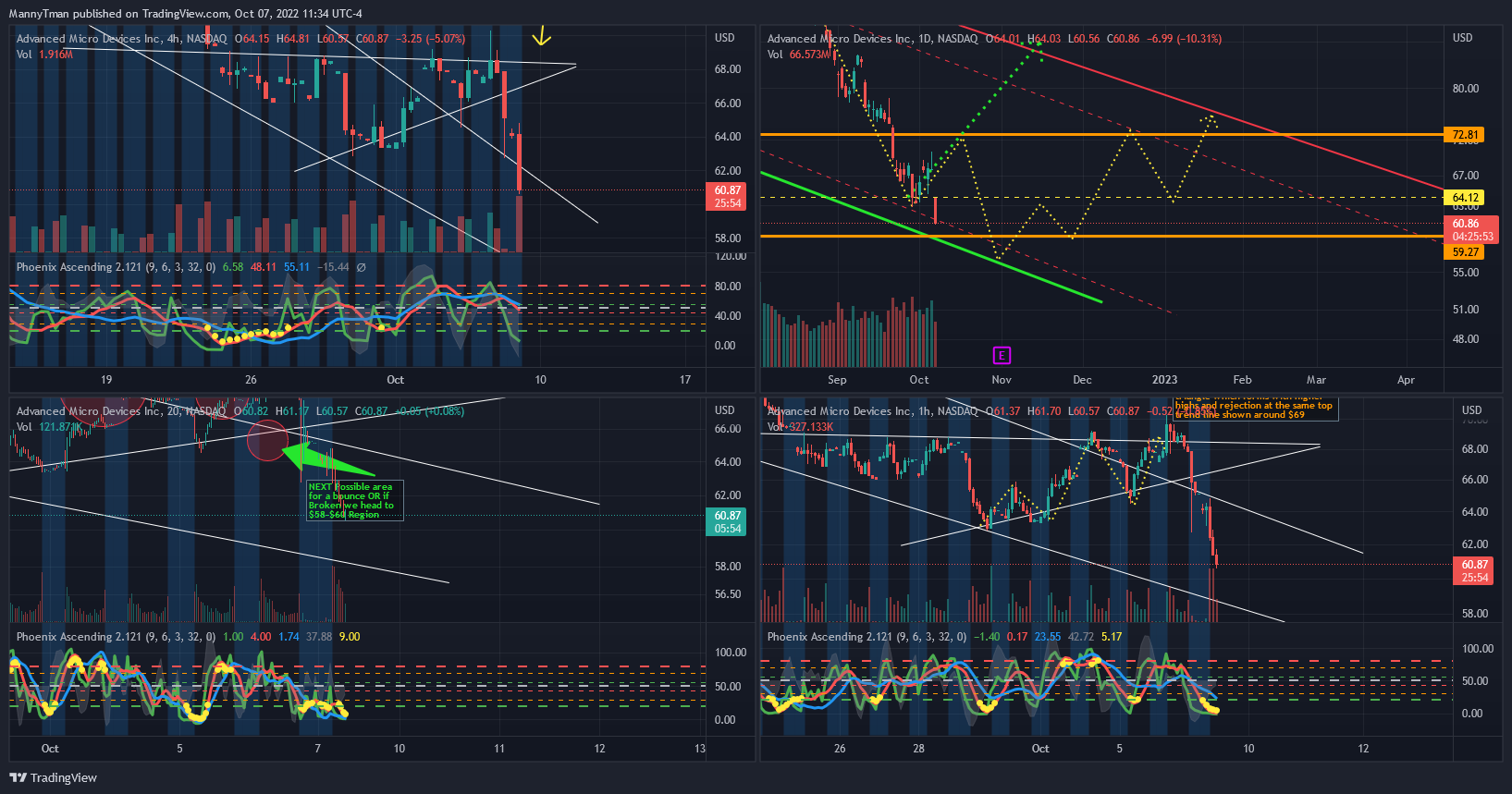Click the yellow 64.12 price label
This screenshot has height=794, width=1512.
(1465, 198)
